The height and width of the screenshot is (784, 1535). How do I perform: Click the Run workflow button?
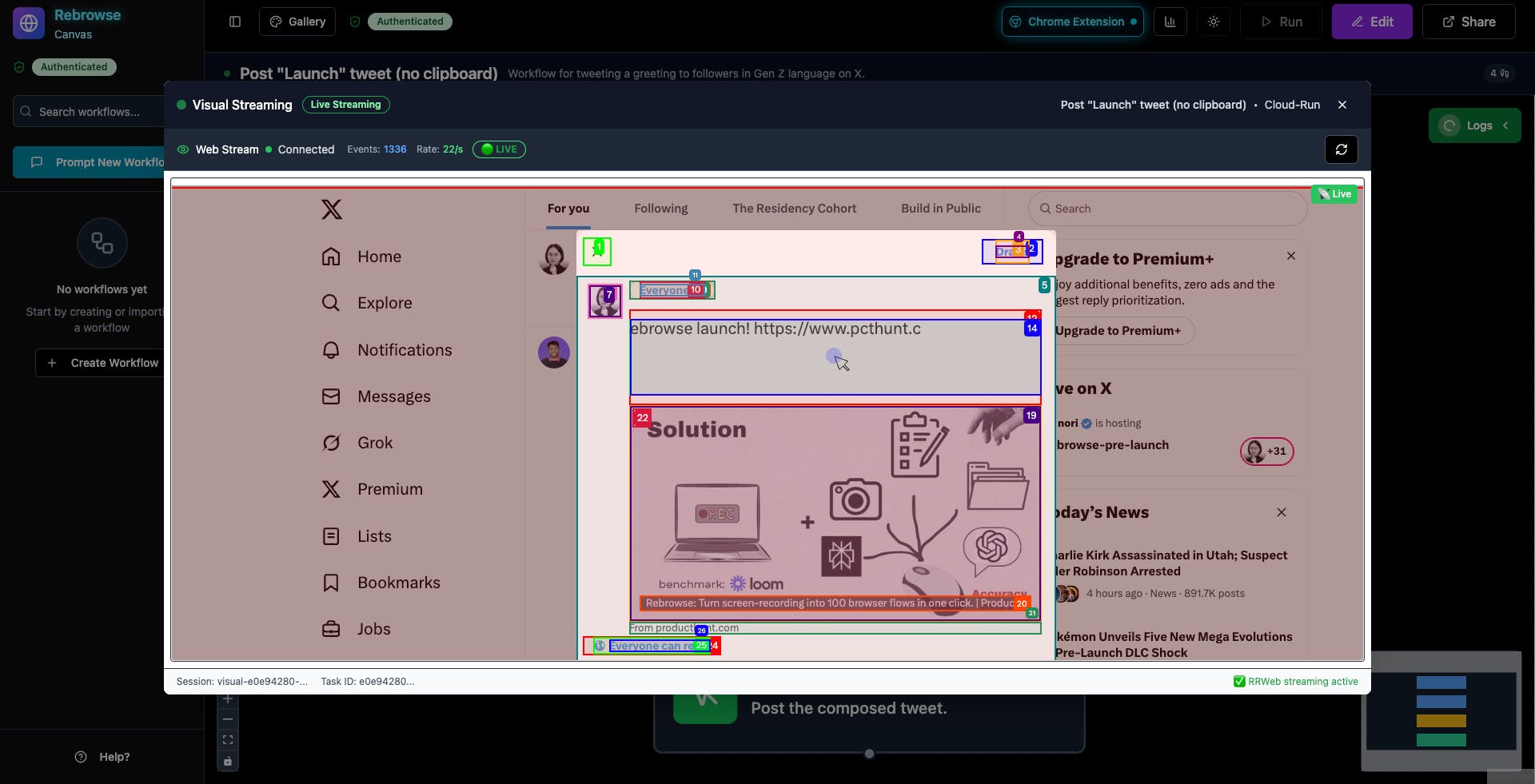1281,22
